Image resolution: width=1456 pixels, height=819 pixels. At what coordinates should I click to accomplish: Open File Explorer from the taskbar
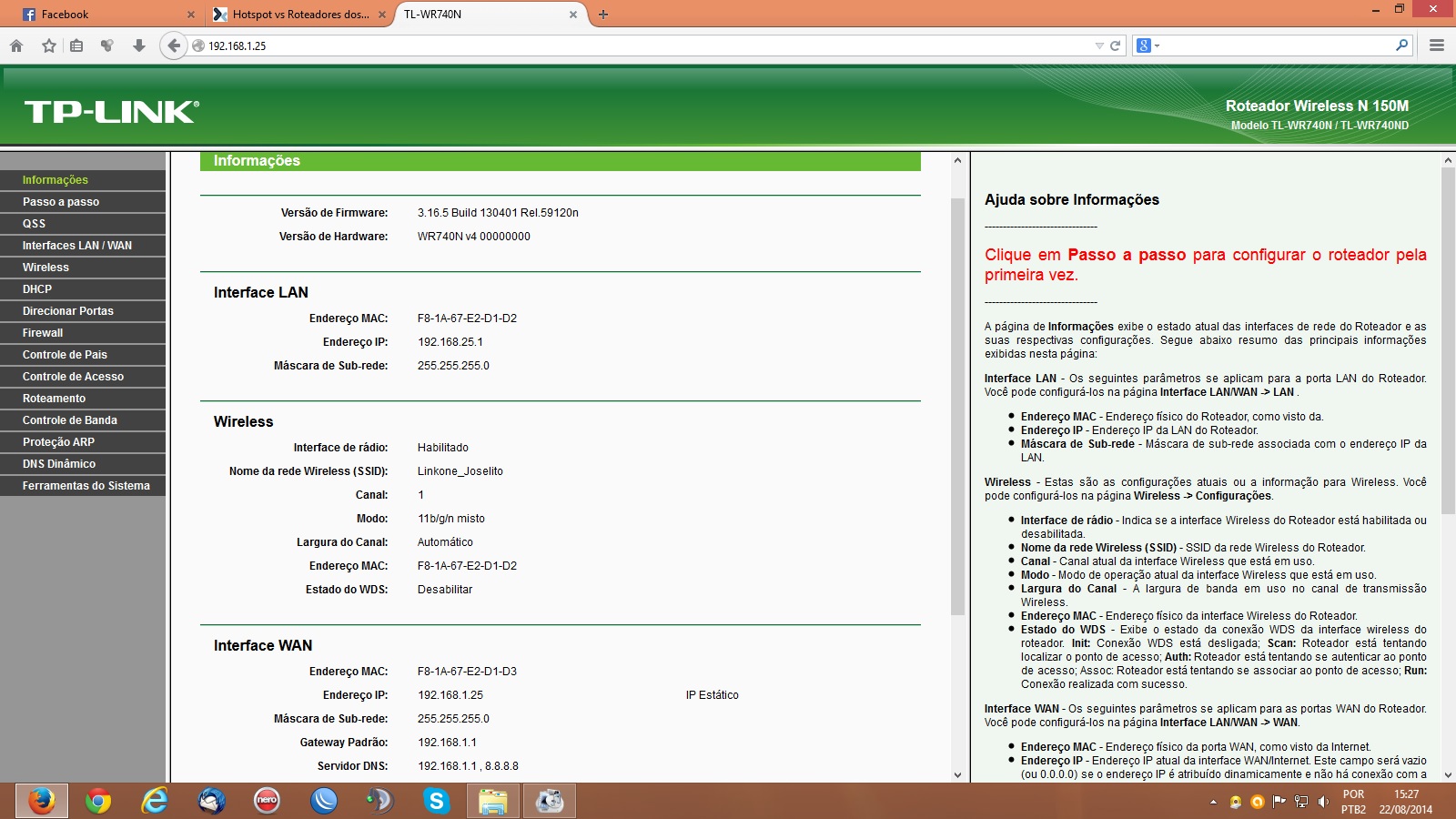pyautogui.click(x=492, y=801)
